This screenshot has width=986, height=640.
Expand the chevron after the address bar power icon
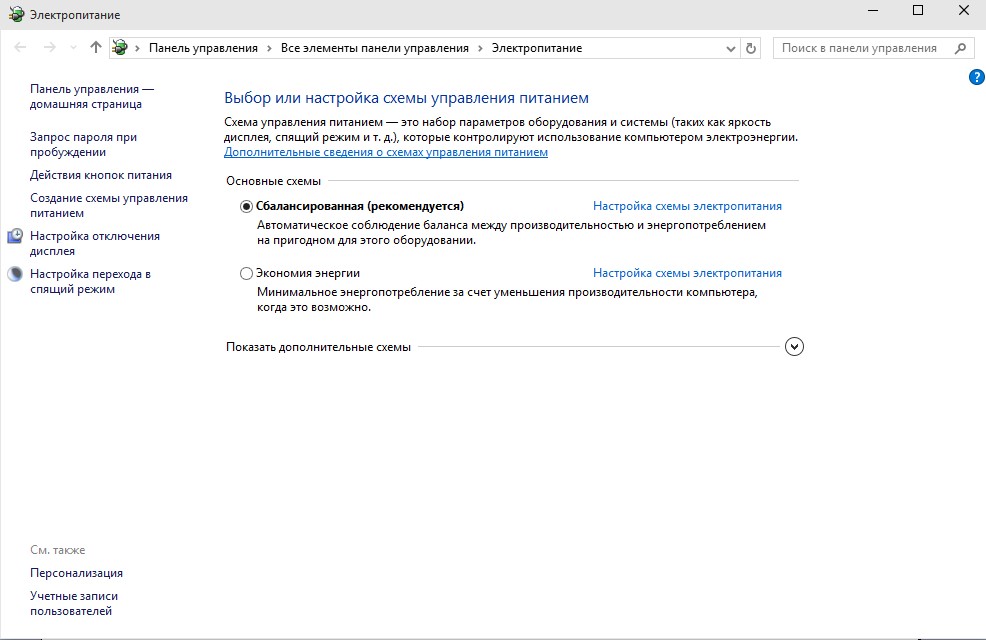[137, 48]
